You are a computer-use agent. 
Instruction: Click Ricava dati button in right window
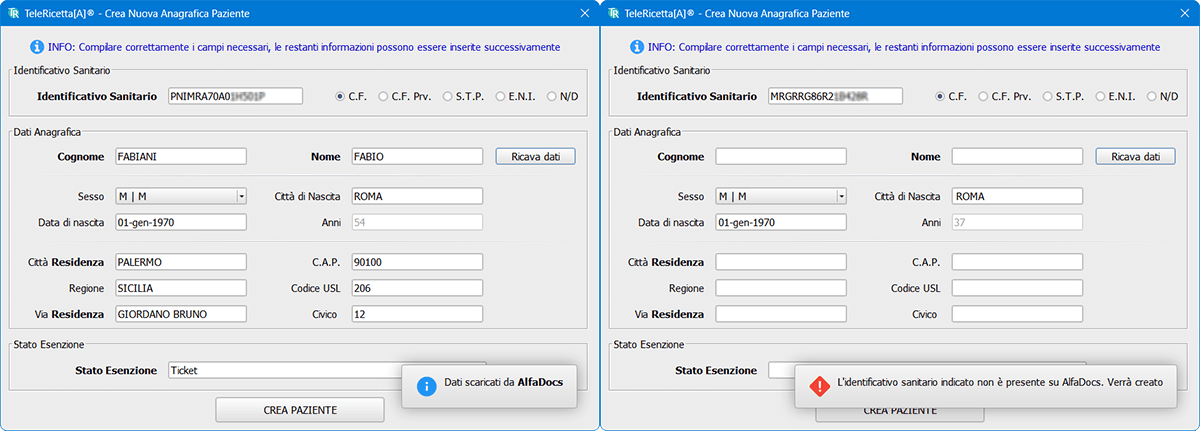pos(1135,157)
